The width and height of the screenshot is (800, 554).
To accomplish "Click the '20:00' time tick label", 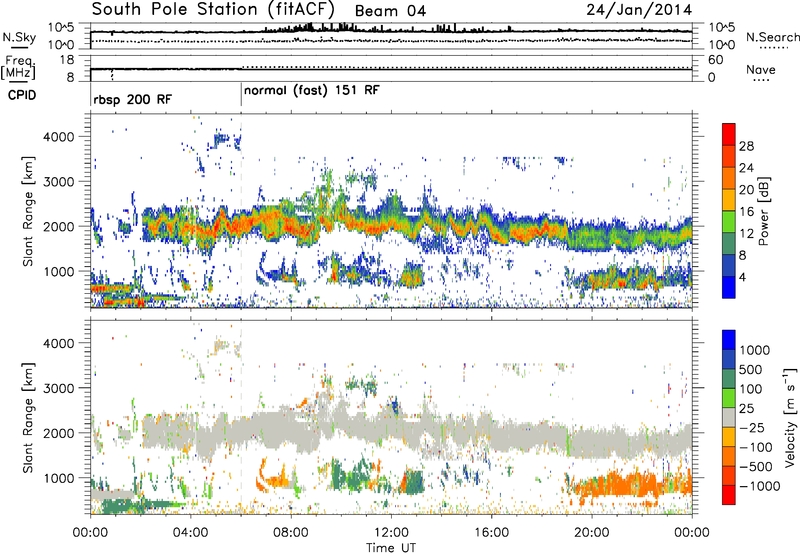I will pyautogui.click(x=591, y=533).
